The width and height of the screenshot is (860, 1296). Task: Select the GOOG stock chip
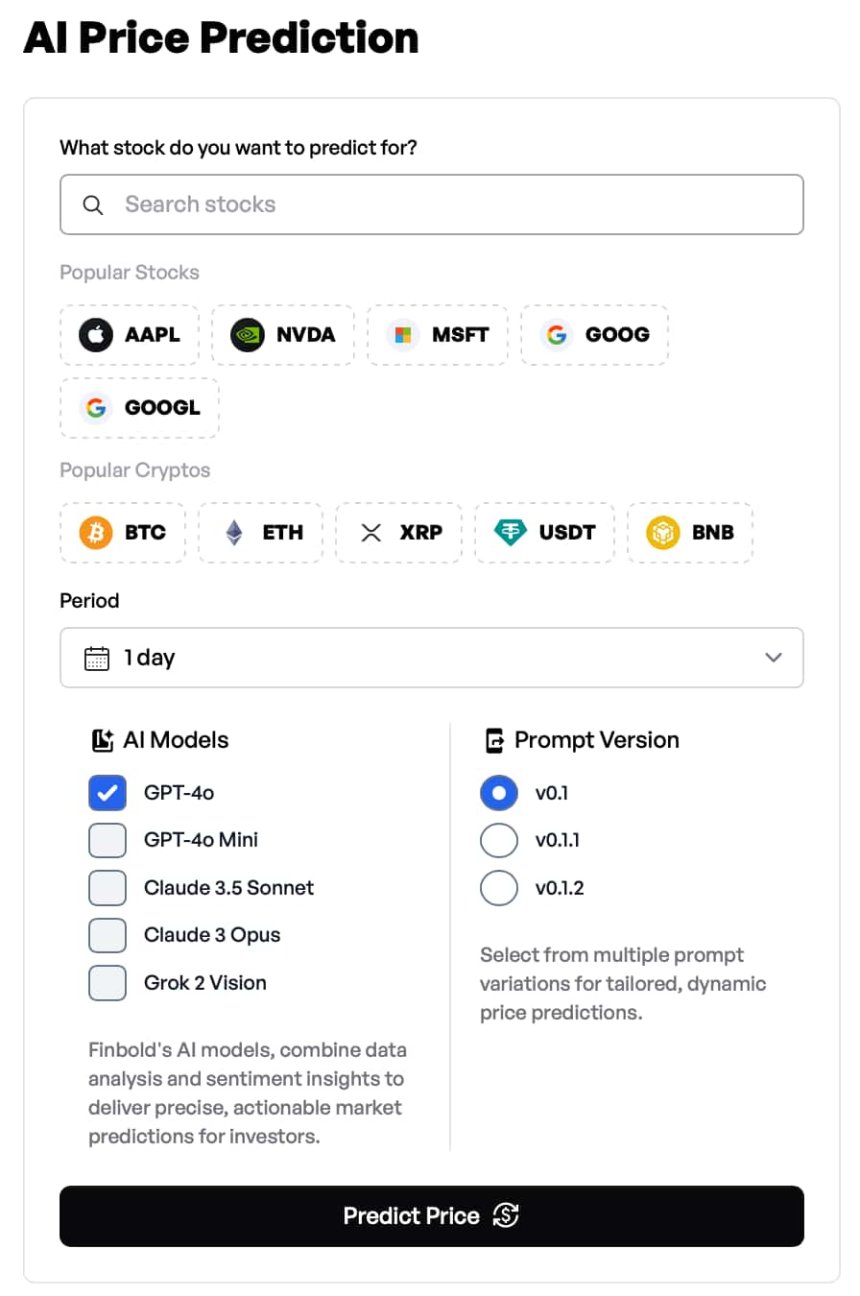tap(595, 335)
